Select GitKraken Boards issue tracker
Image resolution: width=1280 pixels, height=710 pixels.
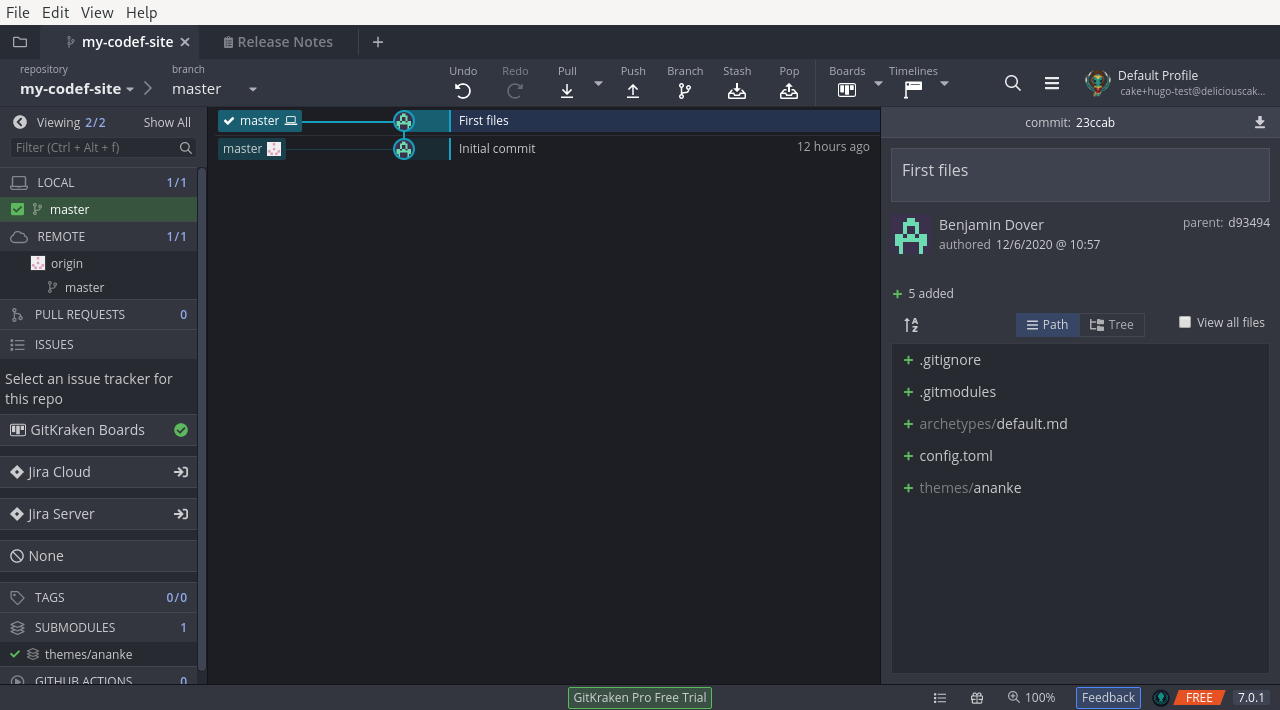(98, 430)
